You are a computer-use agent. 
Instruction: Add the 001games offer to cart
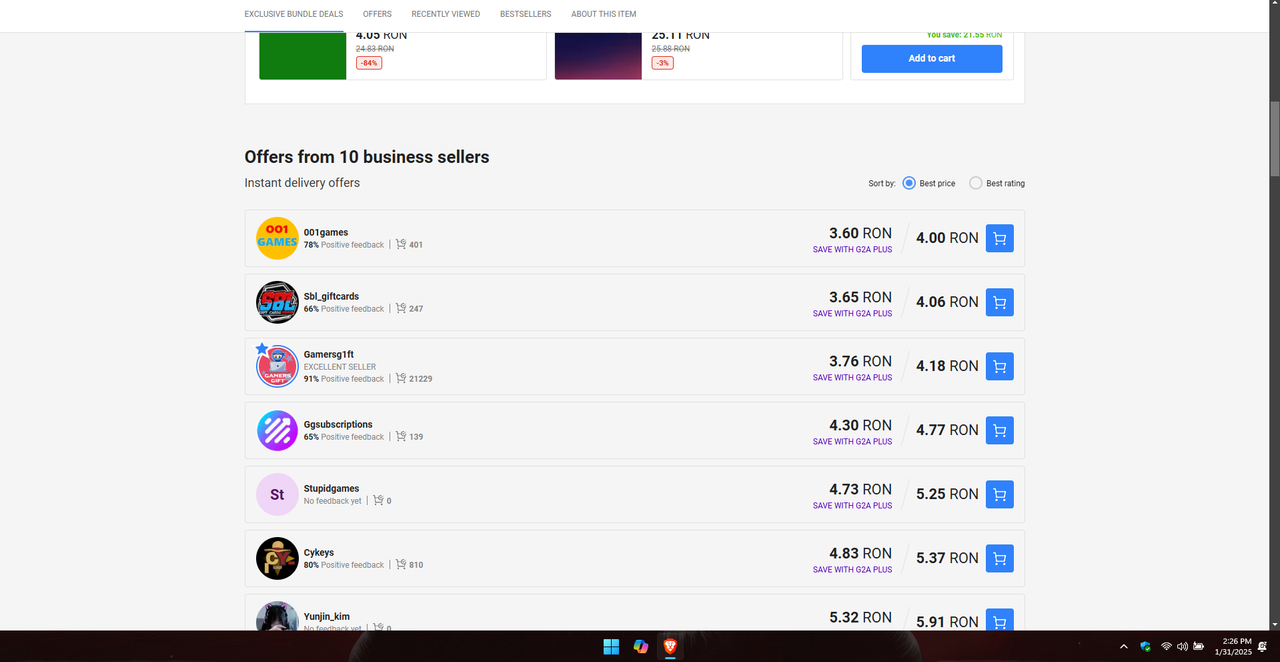(999, 238)
